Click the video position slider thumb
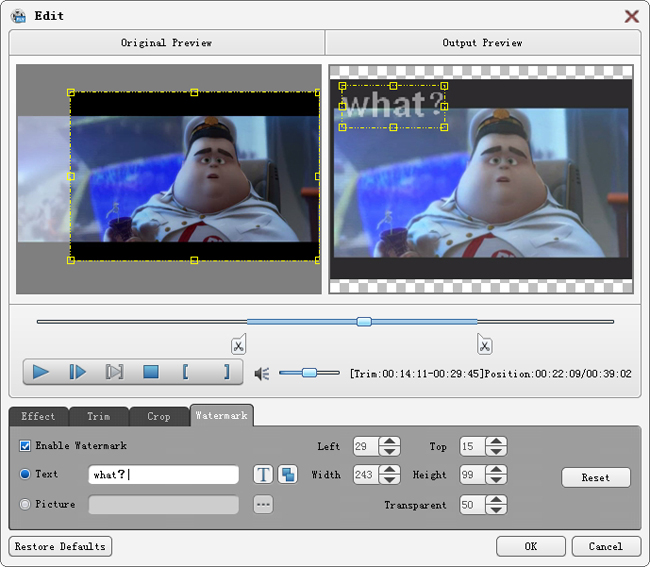Image resolution: width=650 pixels, height=567 pixels. (x=364, y=322)
